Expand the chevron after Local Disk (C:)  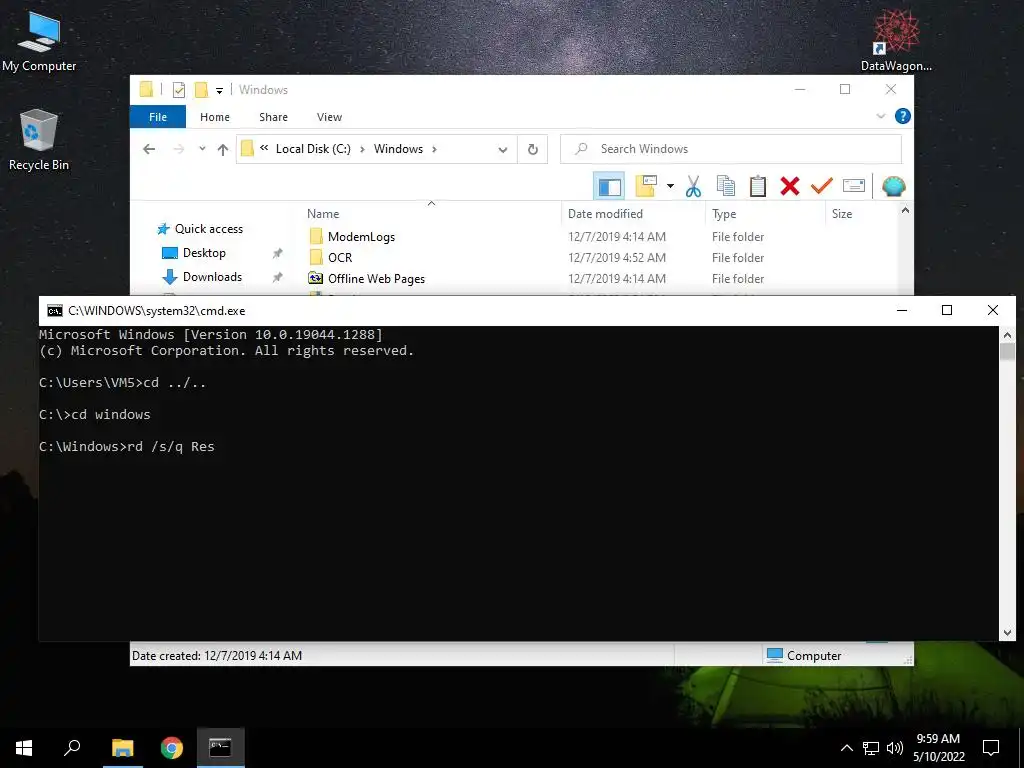(362, 149)
